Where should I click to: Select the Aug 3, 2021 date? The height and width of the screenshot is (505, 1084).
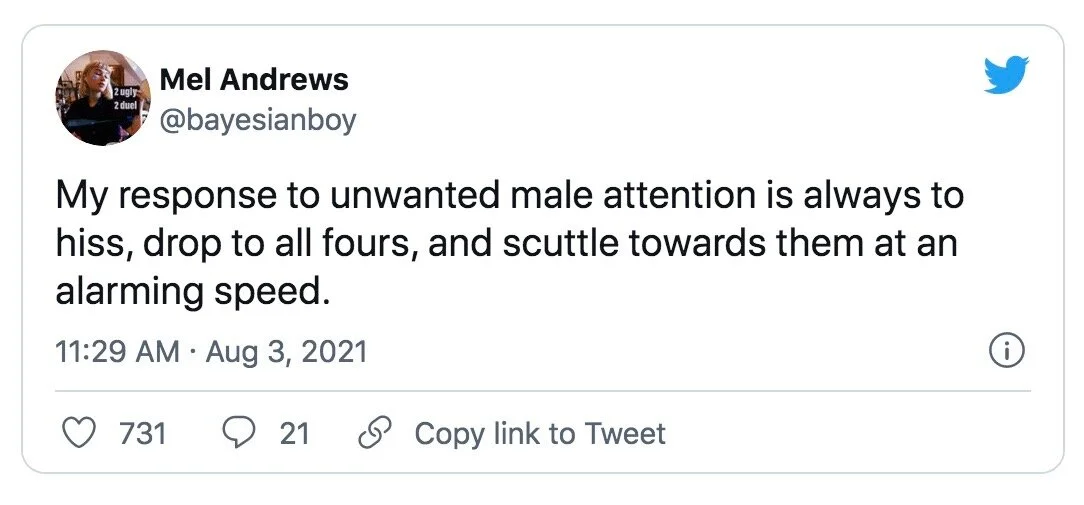[286, 353]
